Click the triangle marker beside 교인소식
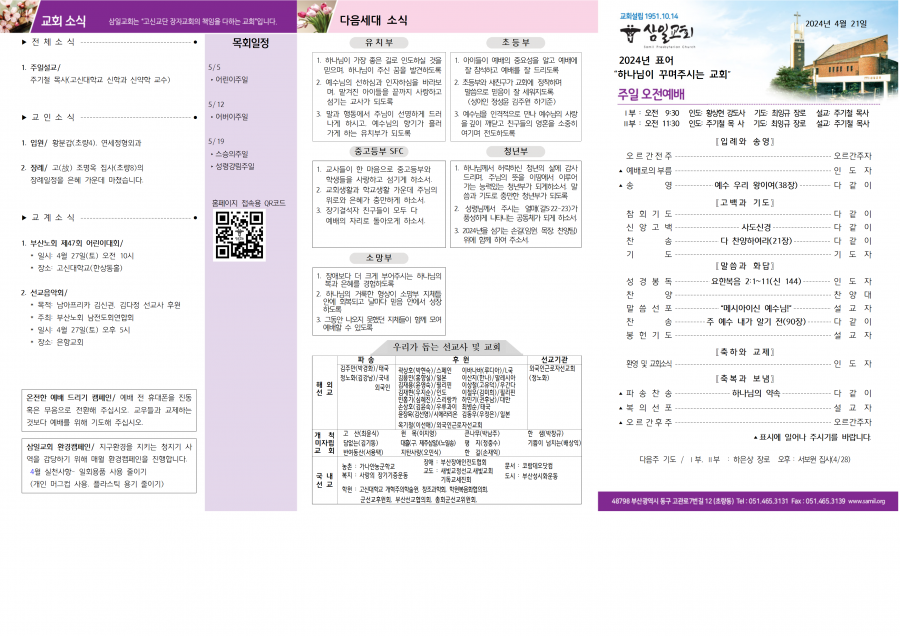 [24, 117]
